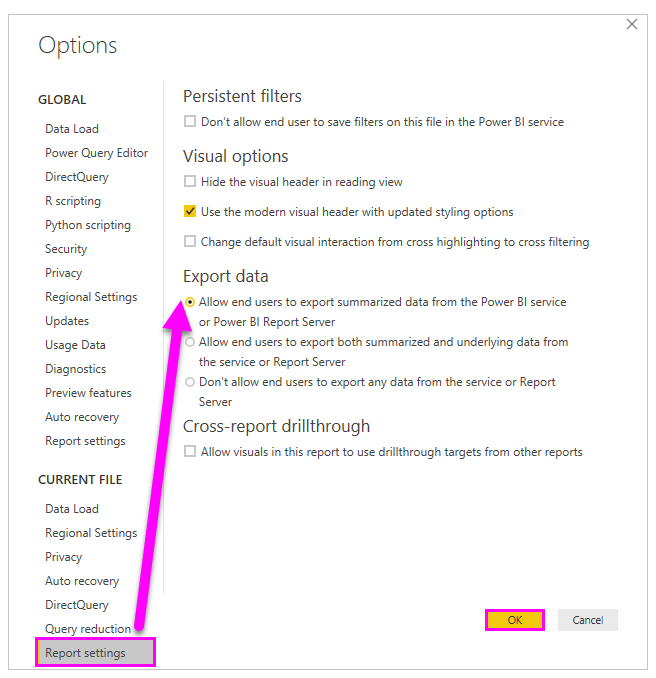This screenshot has height=678, width=656.
Task: Select Auto recovery under CURRENT FILE
Action: point(82,581)
